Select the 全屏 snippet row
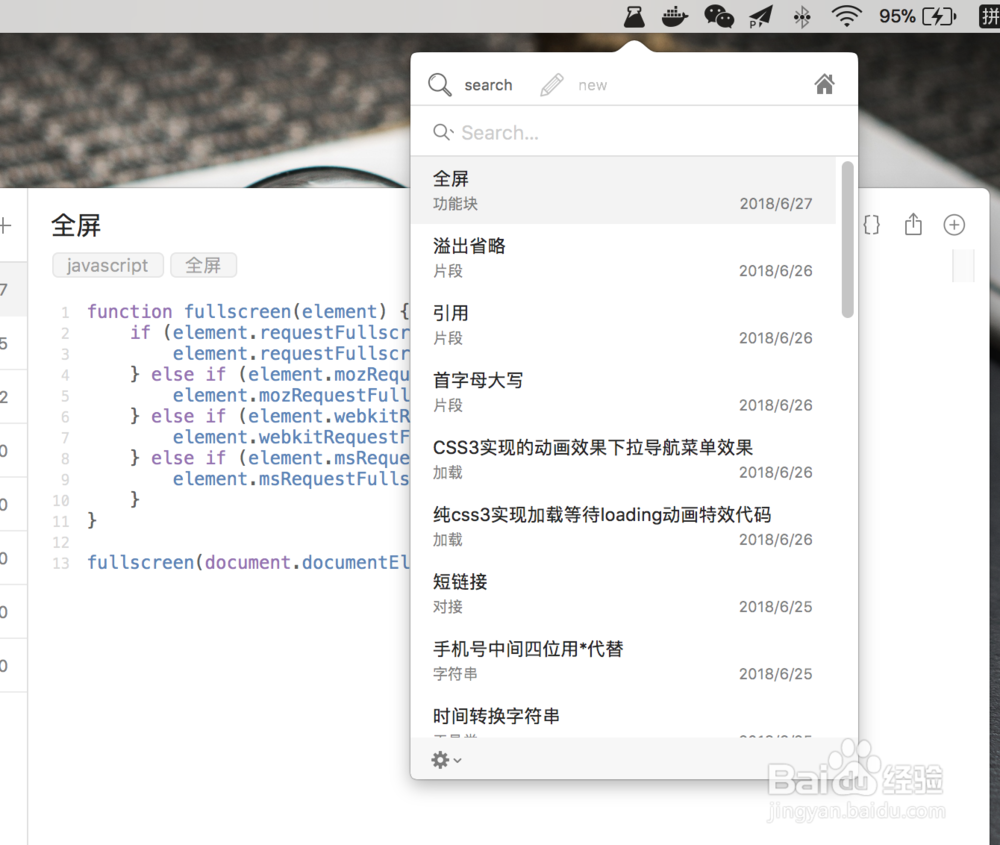 click(623, 191)
